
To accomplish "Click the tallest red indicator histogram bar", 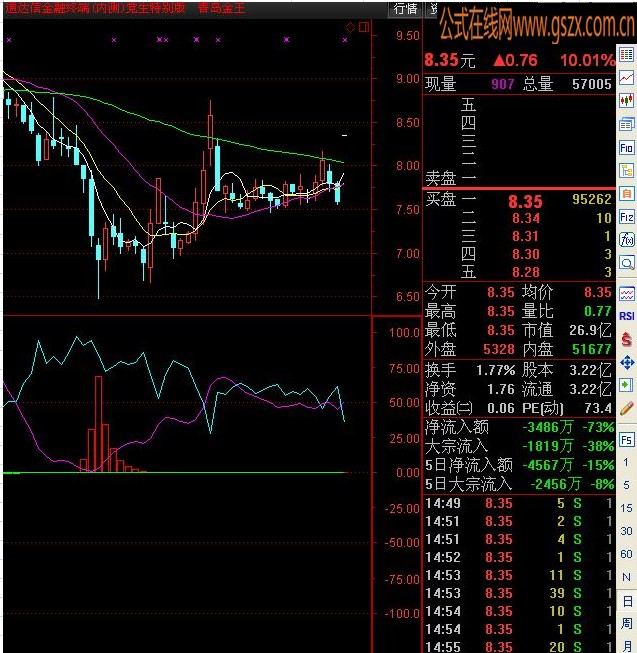I will (99, 424).
